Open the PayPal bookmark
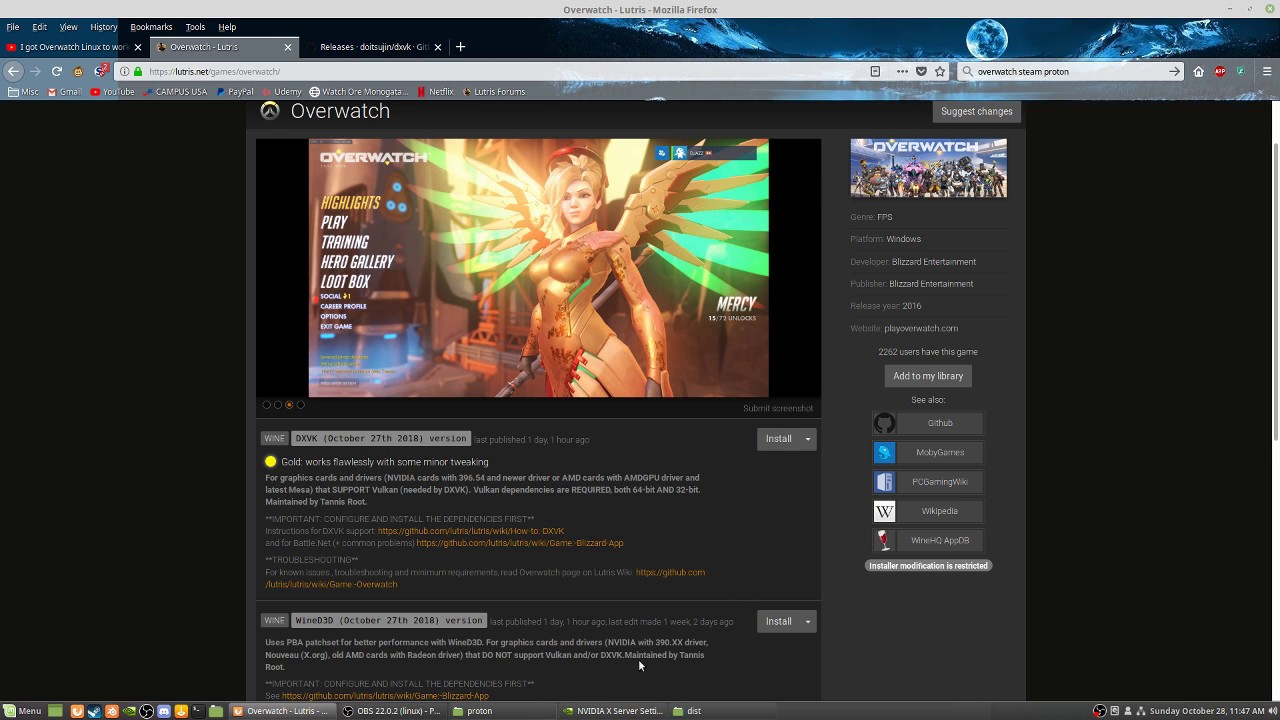Viewport: 1280px width, 720px height. pos(235,92)
